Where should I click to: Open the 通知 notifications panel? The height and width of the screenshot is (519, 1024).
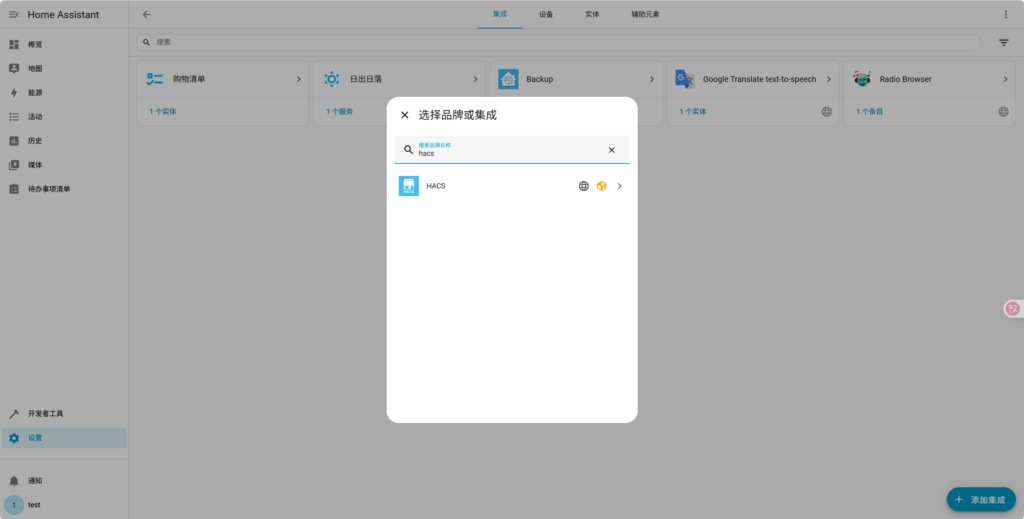click(35, 481)
